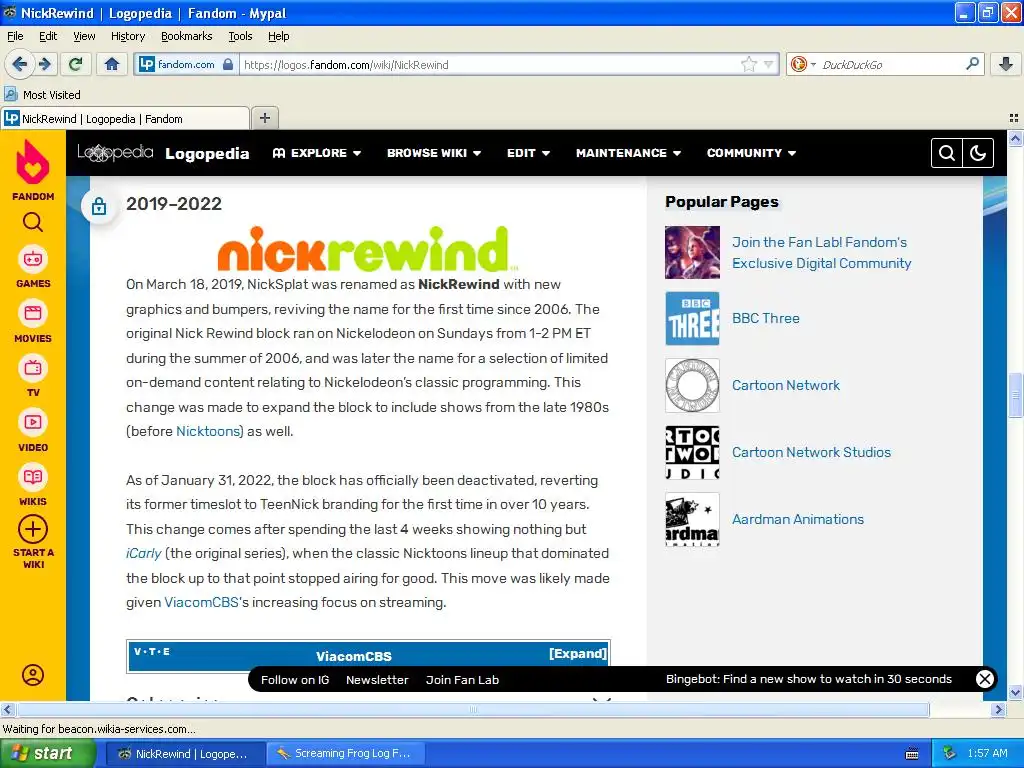Reload the page with the refresh icon
This screenshot has width=1024, height=768.
coord(75,64)
